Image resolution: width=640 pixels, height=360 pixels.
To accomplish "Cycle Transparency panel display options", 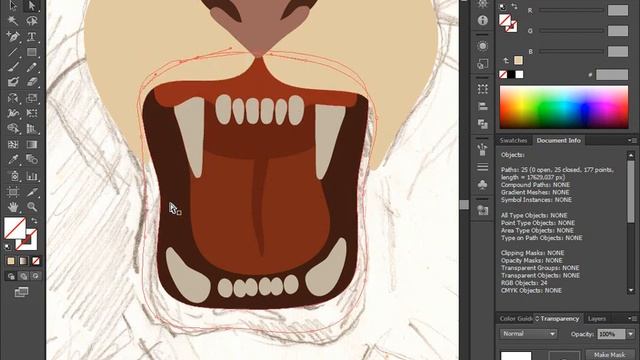I will pos(537,319).
